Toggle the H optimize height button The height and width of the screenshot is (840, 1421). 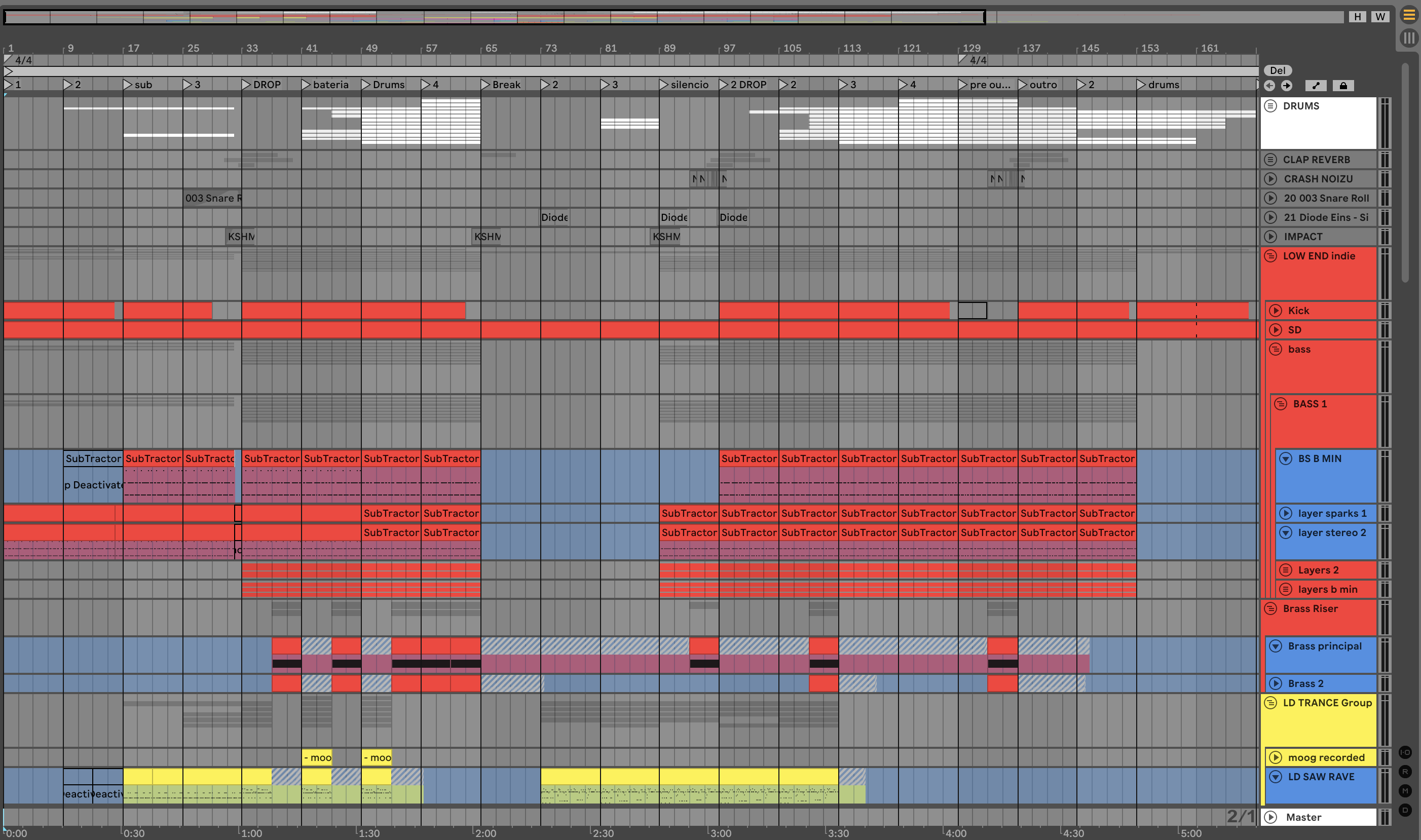(x=1357, y=16)
